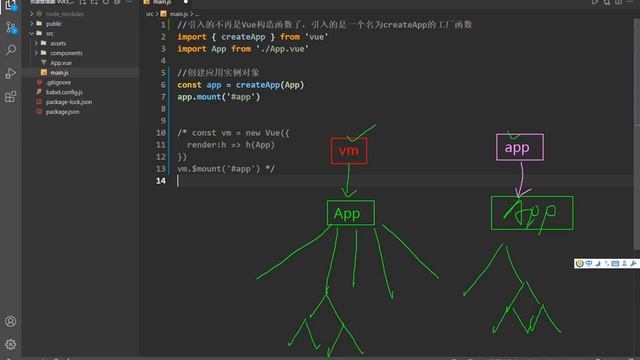
Task: Expand the public folder chevron
Action: [32, 23]
